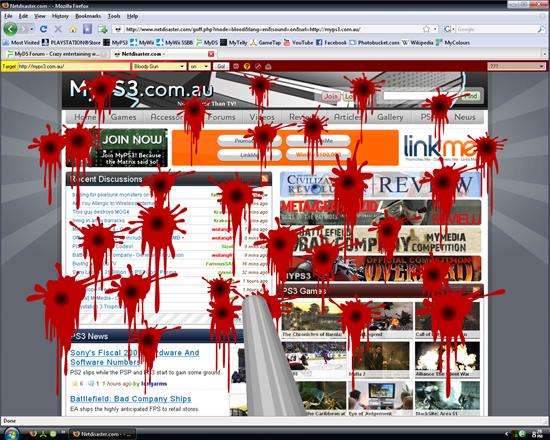This screenshot has width=550, height=440.
Task: Open the MyPS3 bookmark
Action: [x=115, y=42]
